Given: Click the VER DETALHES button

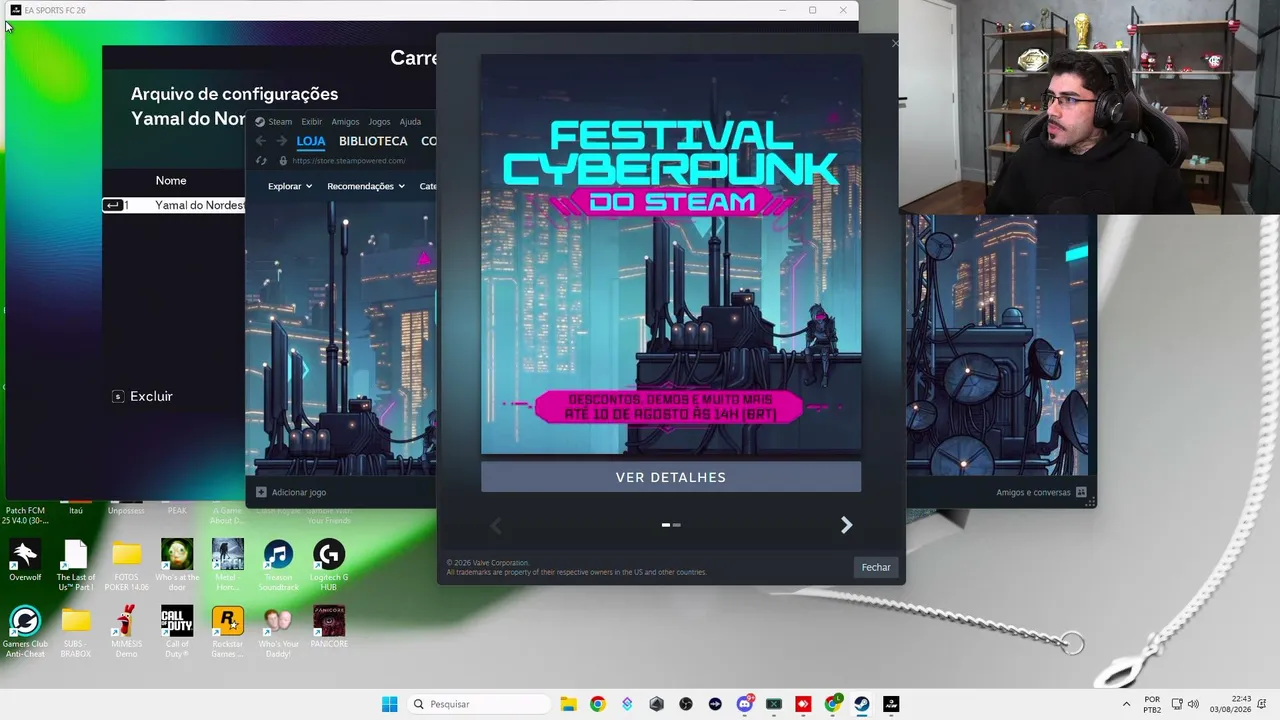Looking at the screenshot, I should coord(671,477).
